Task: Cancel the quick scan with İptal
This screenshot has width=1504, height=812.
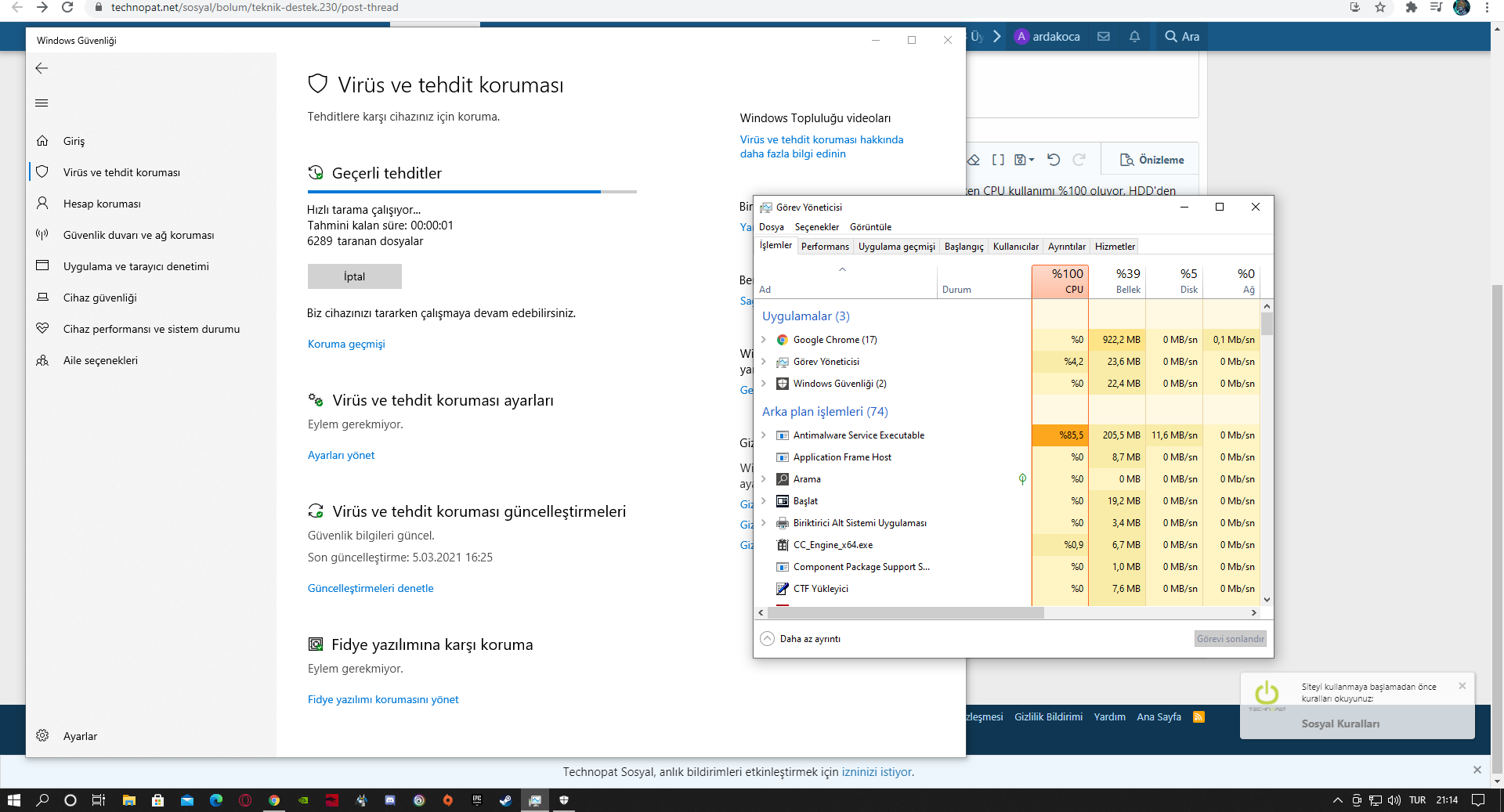Action: pyautogui.click(x=354, y=276)
